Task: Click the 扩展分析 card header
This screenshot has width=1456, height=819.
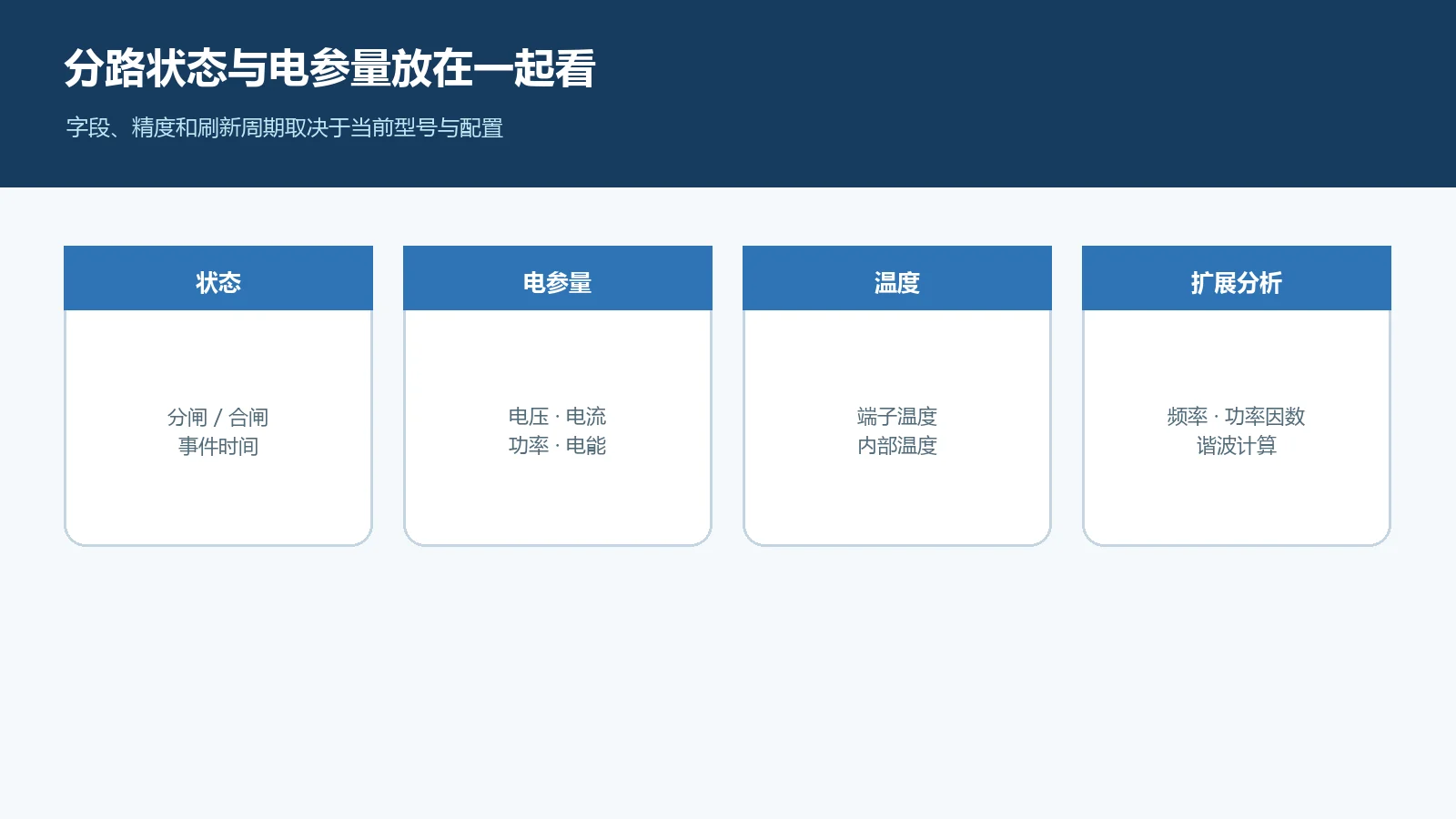Action: [x=1237, y=278]
